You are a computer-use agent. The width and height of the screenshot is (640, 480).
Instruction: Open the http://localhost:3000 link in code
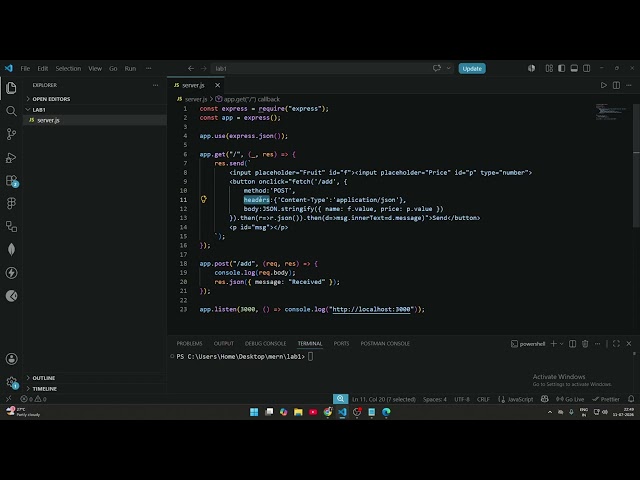371,309
